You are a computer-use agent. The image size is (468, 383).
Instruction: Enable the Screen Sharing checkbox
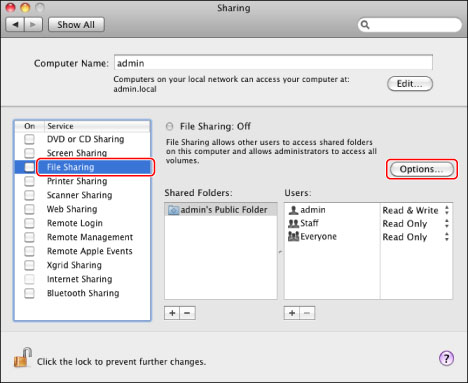(29, 153)
